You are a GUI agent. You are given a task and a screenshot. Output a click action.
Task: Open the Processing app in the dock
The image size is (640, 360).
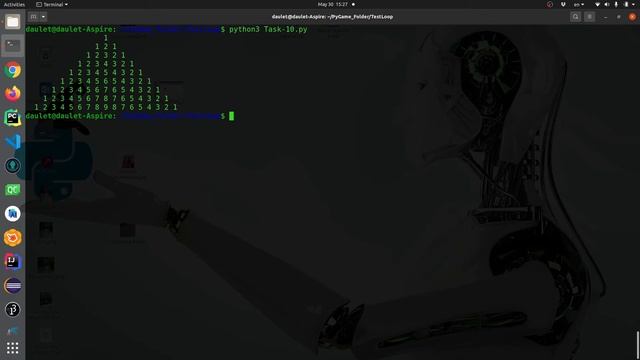13,310
